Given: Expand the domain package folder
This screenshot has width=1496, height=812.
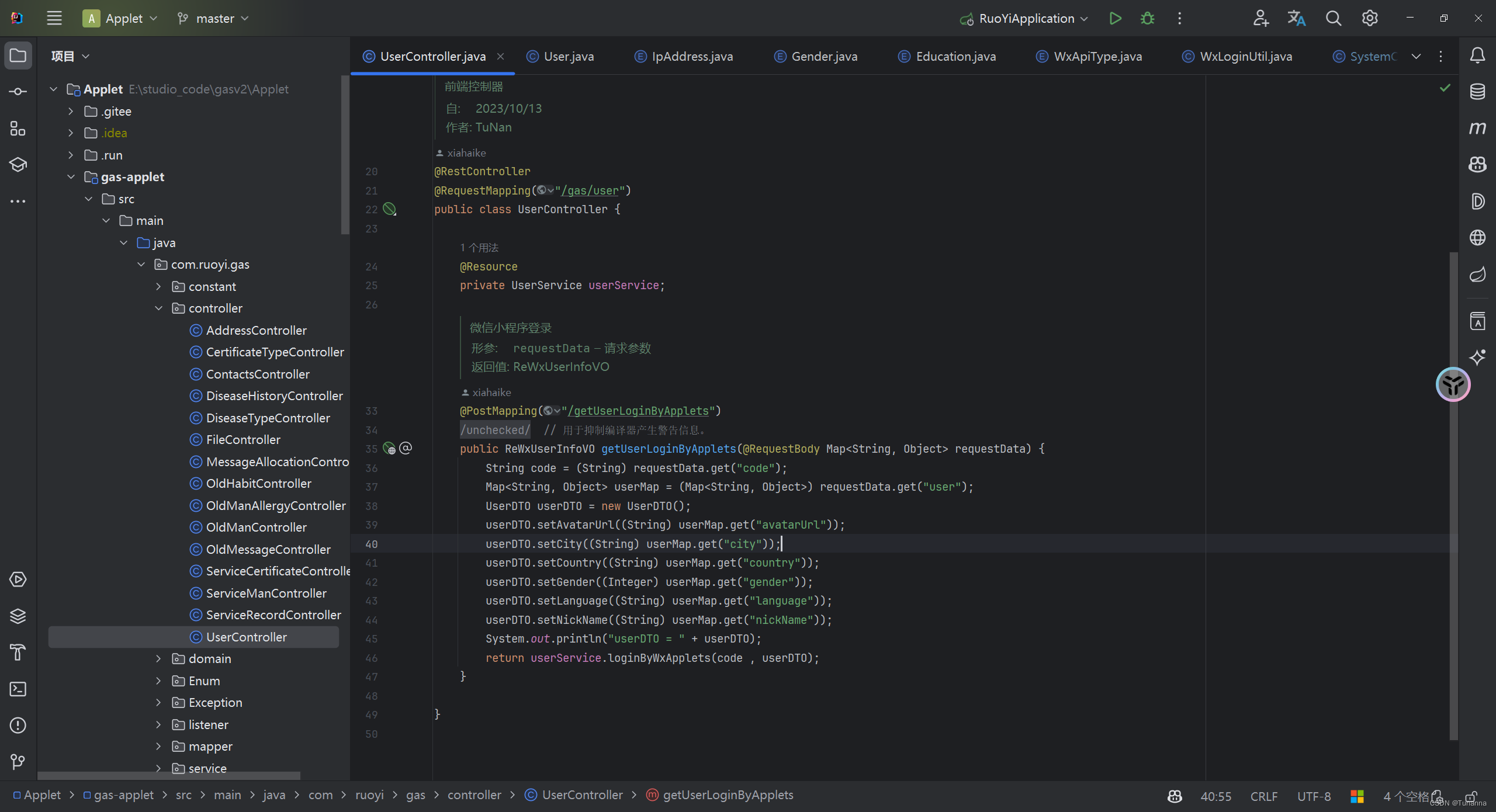Looking at the screenshot, I should (x=159, y=659).
